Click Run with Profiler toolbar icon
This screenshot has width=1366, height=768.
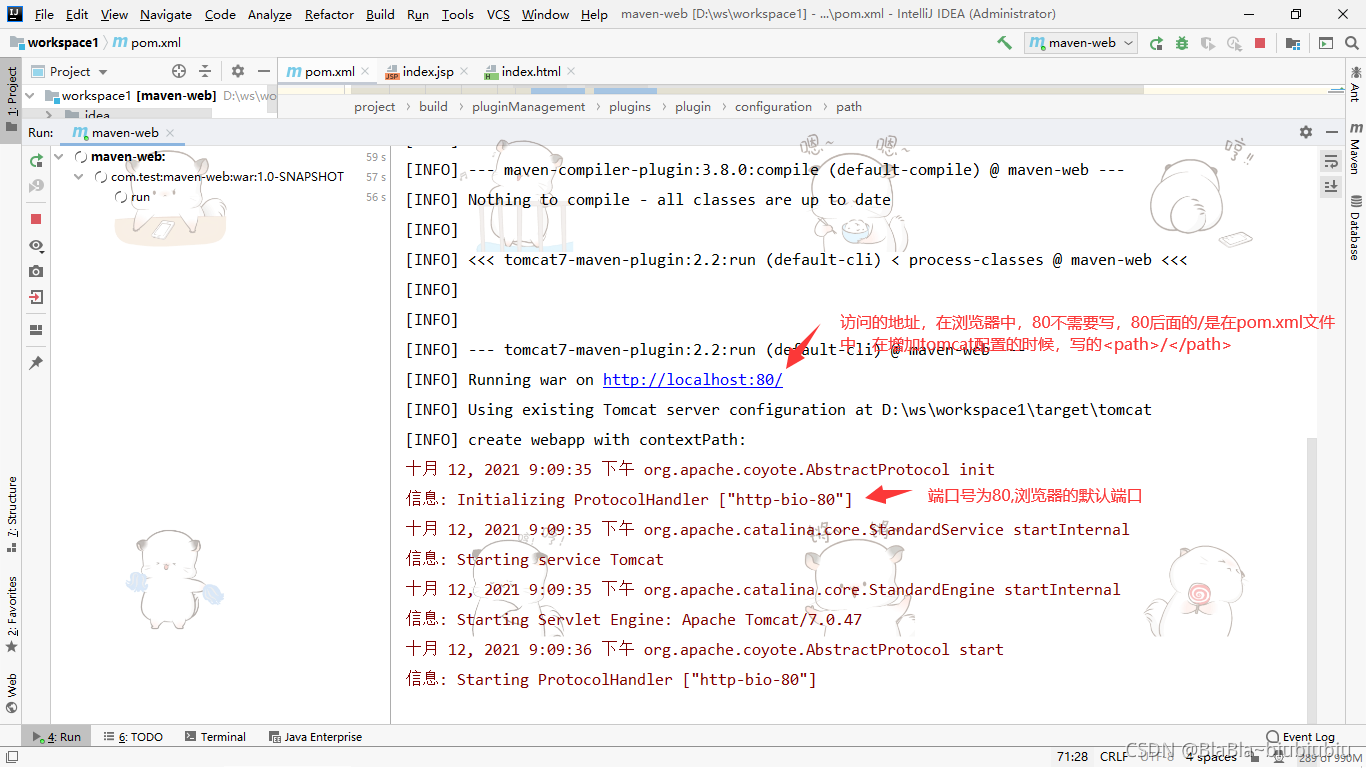(x=1234, y=43)
